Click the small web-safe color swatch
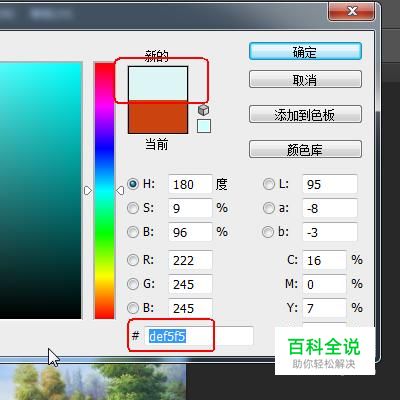This screenshot has width=400, height=400. tap(204, 126)
